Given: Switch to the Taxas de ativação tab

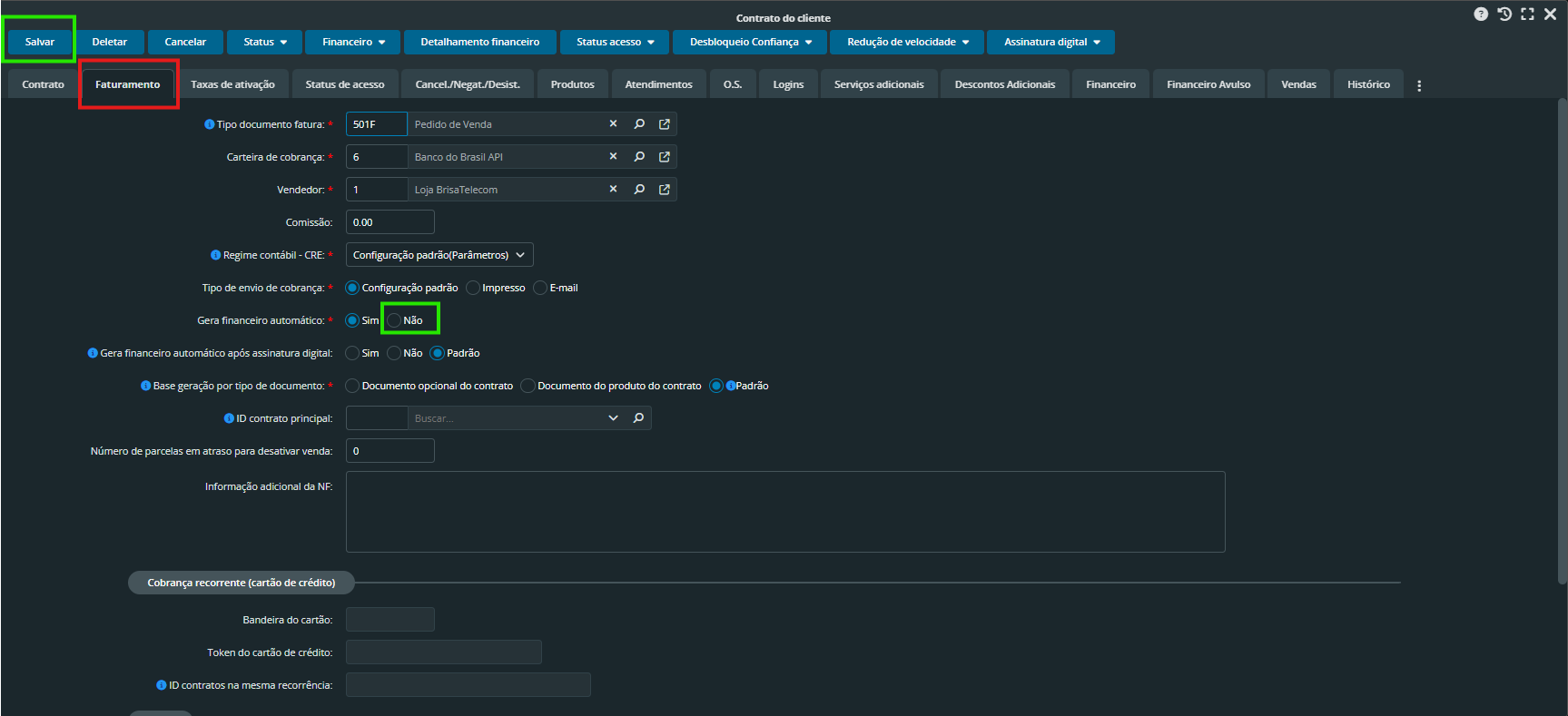Looking at the screenshot, I should tap(232, 84).
